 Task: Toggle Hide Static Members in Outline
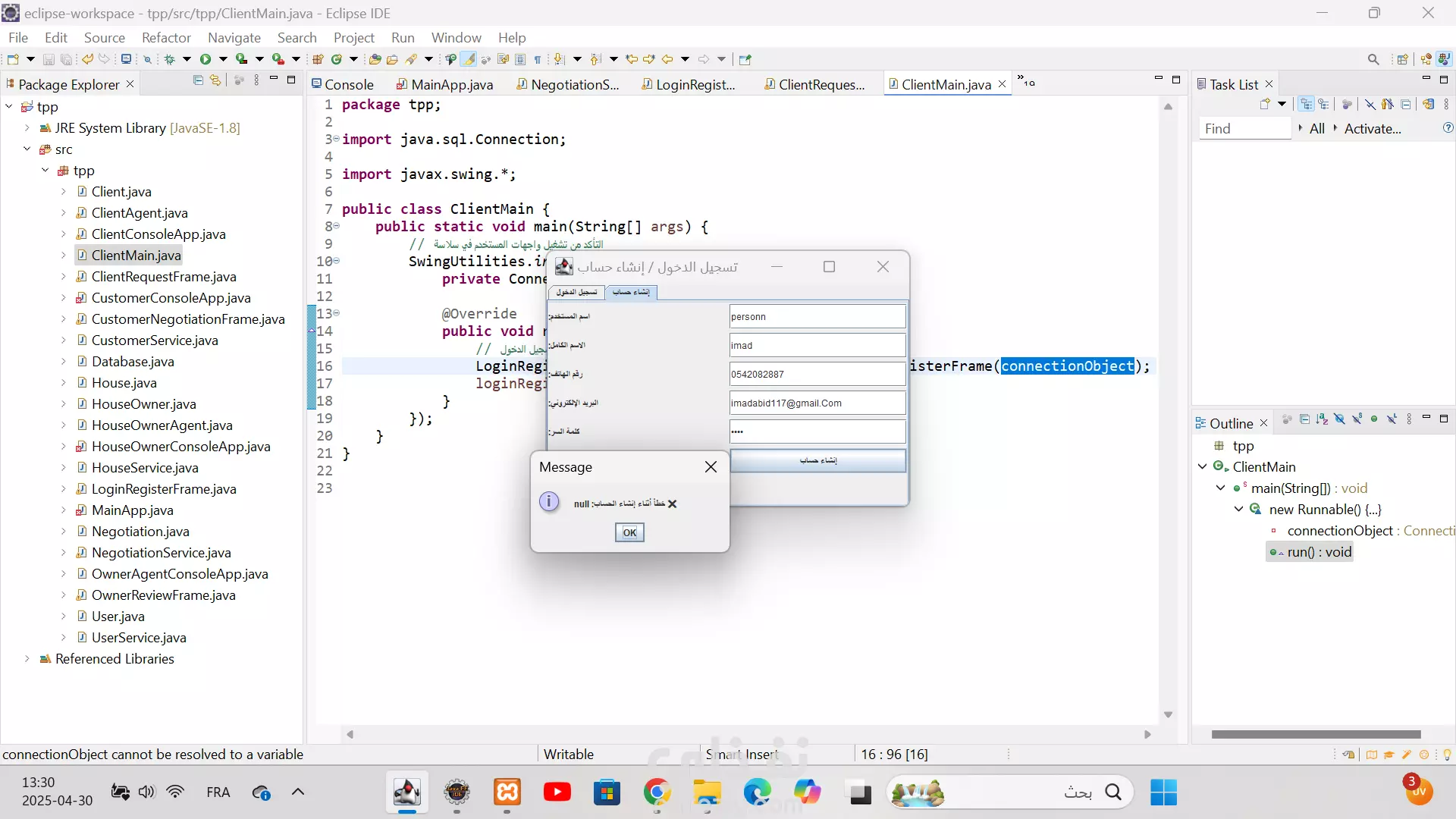coord(1357,419)
